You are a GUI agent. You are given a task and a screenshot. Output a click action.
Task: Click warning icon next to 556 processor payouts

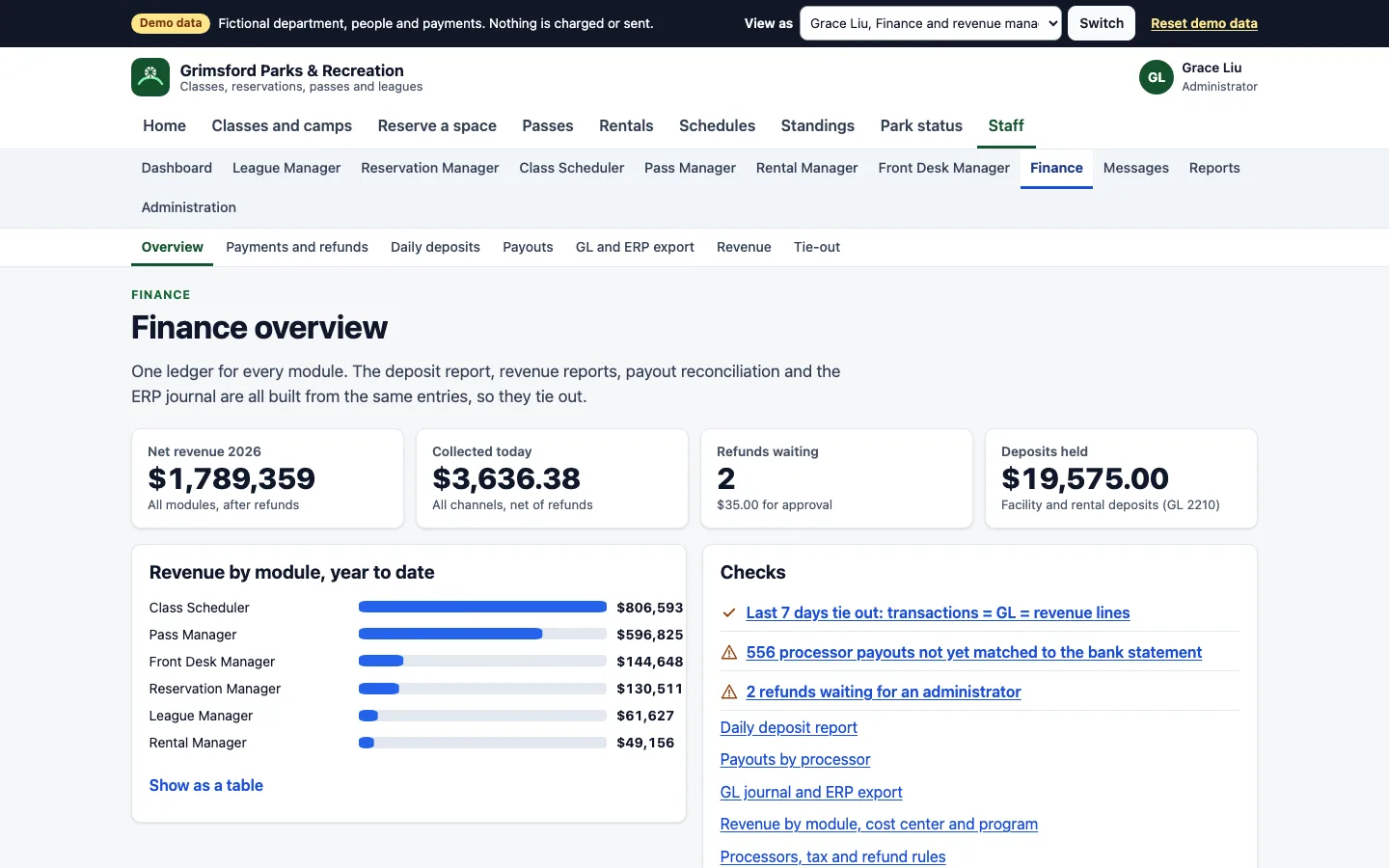[x=729, y=653]
